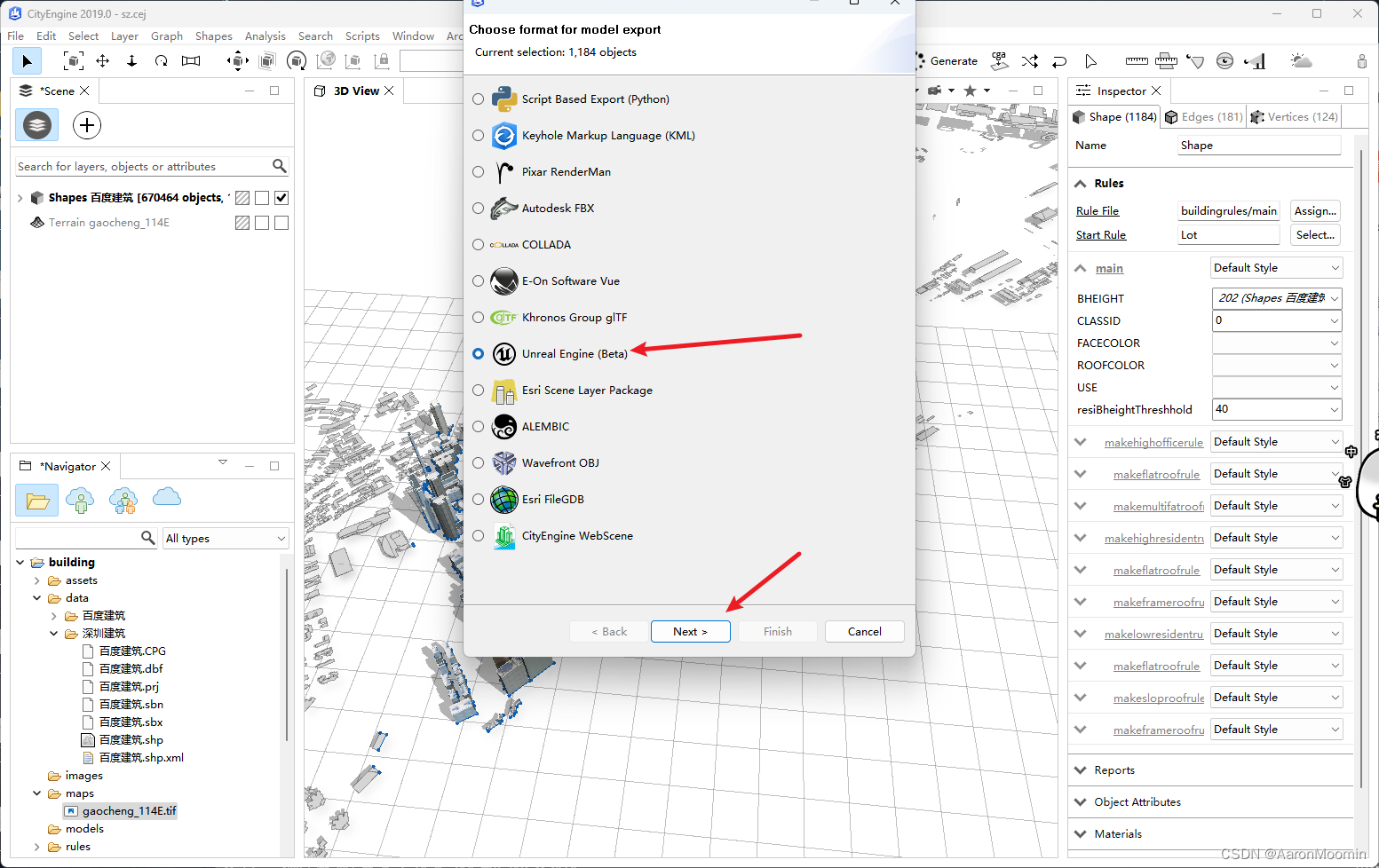Open the Analysis menu
Image resolution: width=1379 pixels, height=868 pixels.
[x=265, y=36]
